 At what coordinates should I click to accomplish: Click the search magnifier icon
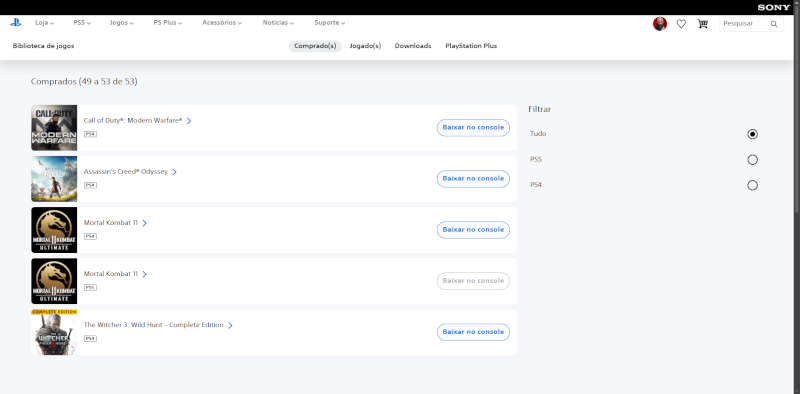coord(774,24)
